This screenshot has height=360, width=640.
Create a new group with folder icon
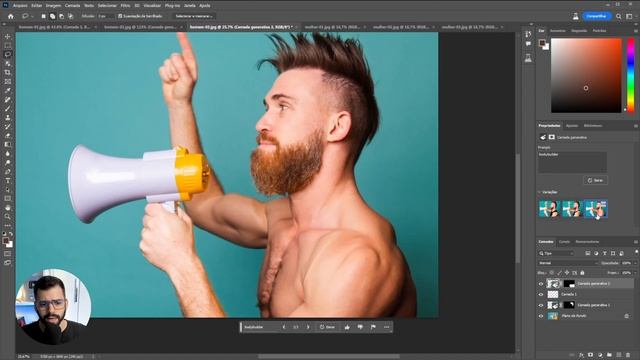point(609,355)
